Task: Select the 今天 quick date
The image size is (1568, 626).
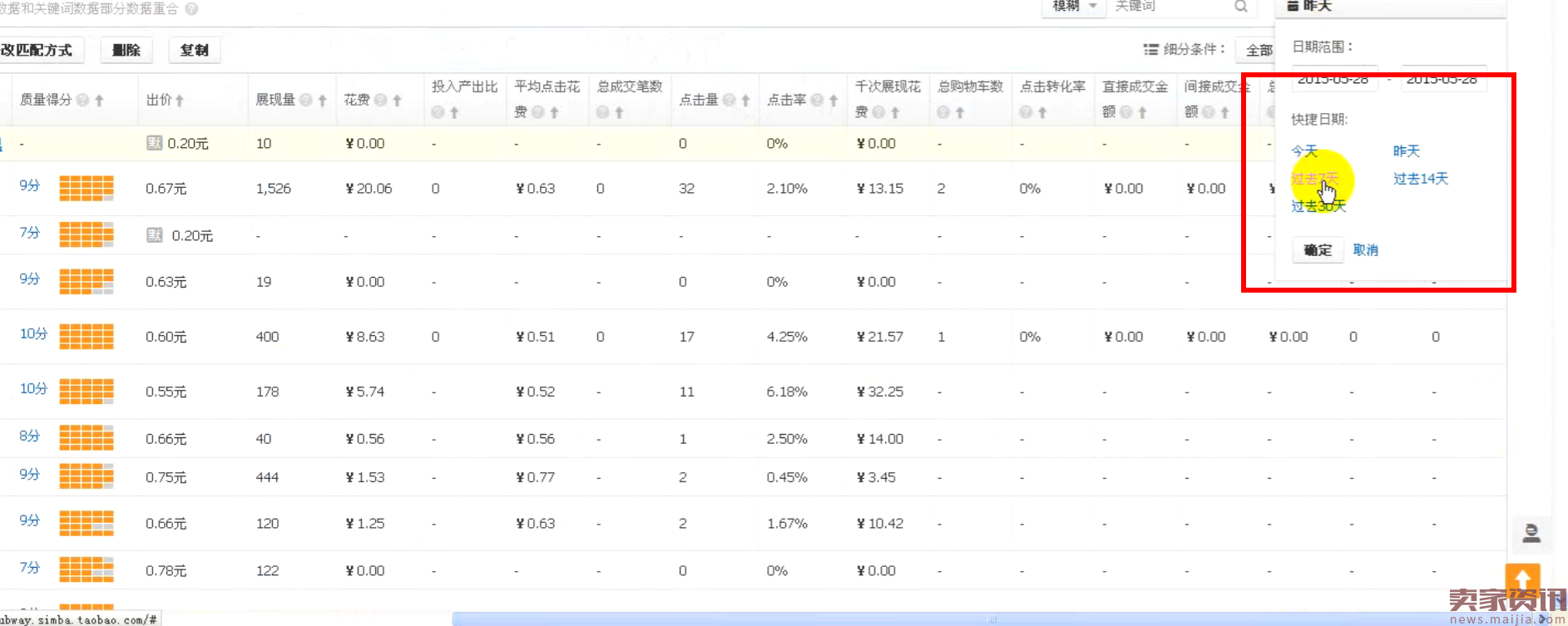Action: click(1304, 151)
